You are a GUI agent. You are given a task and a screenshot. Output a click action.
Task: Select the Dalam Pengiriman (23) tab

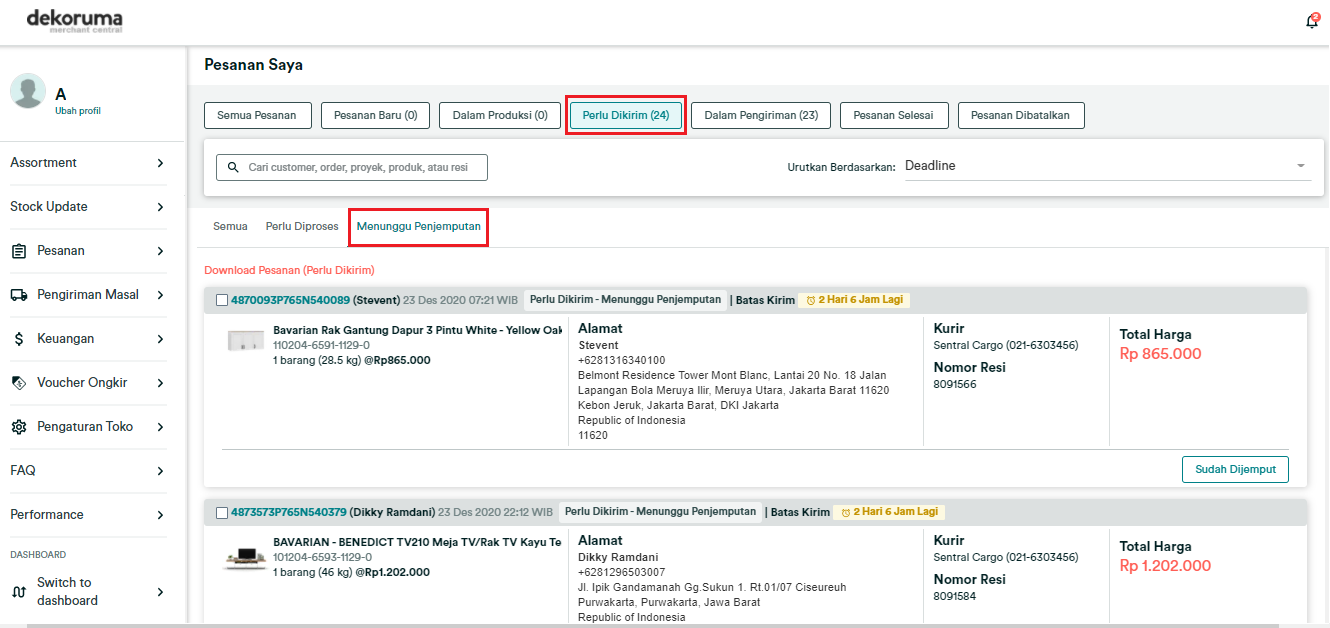pos(761,115)
